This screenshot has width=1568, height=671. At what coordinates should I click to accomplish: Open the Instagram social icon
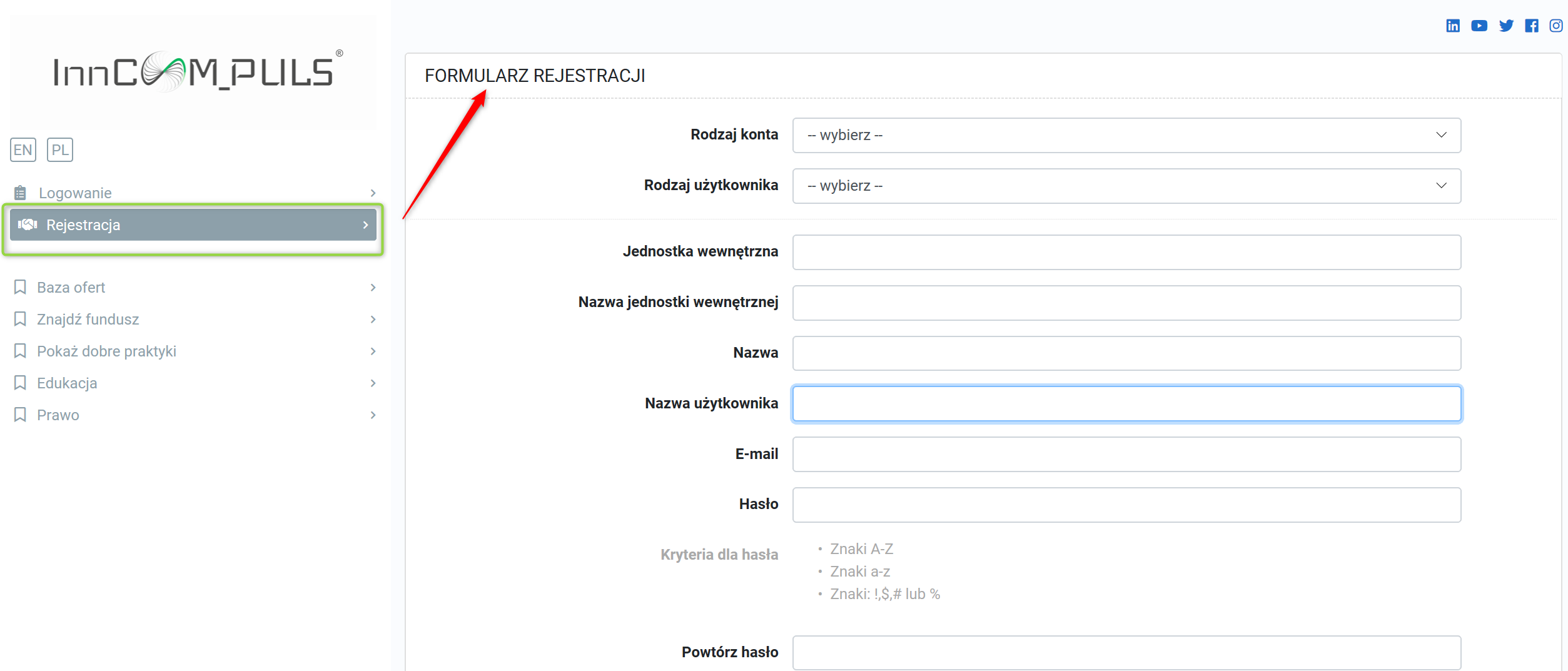click(1555, 26)
